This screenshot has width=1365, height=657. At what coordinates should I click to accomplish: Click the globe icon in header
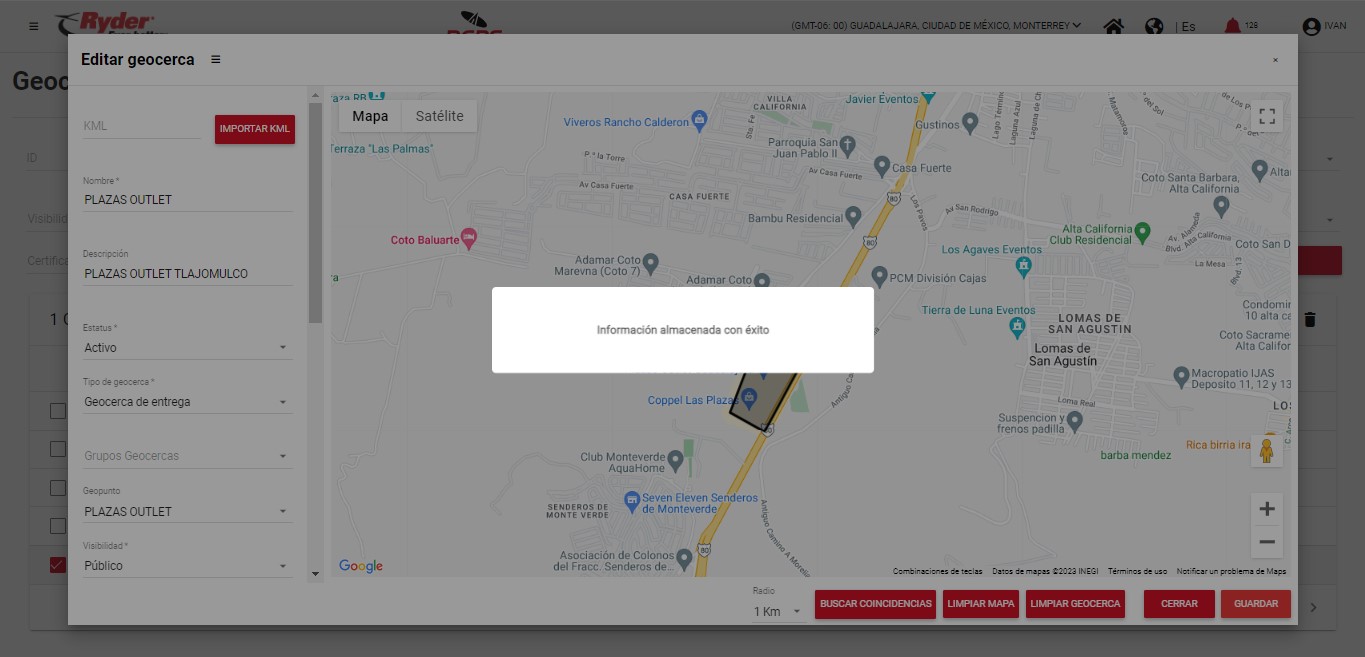pyautogui.click(x=1154, y=26)
